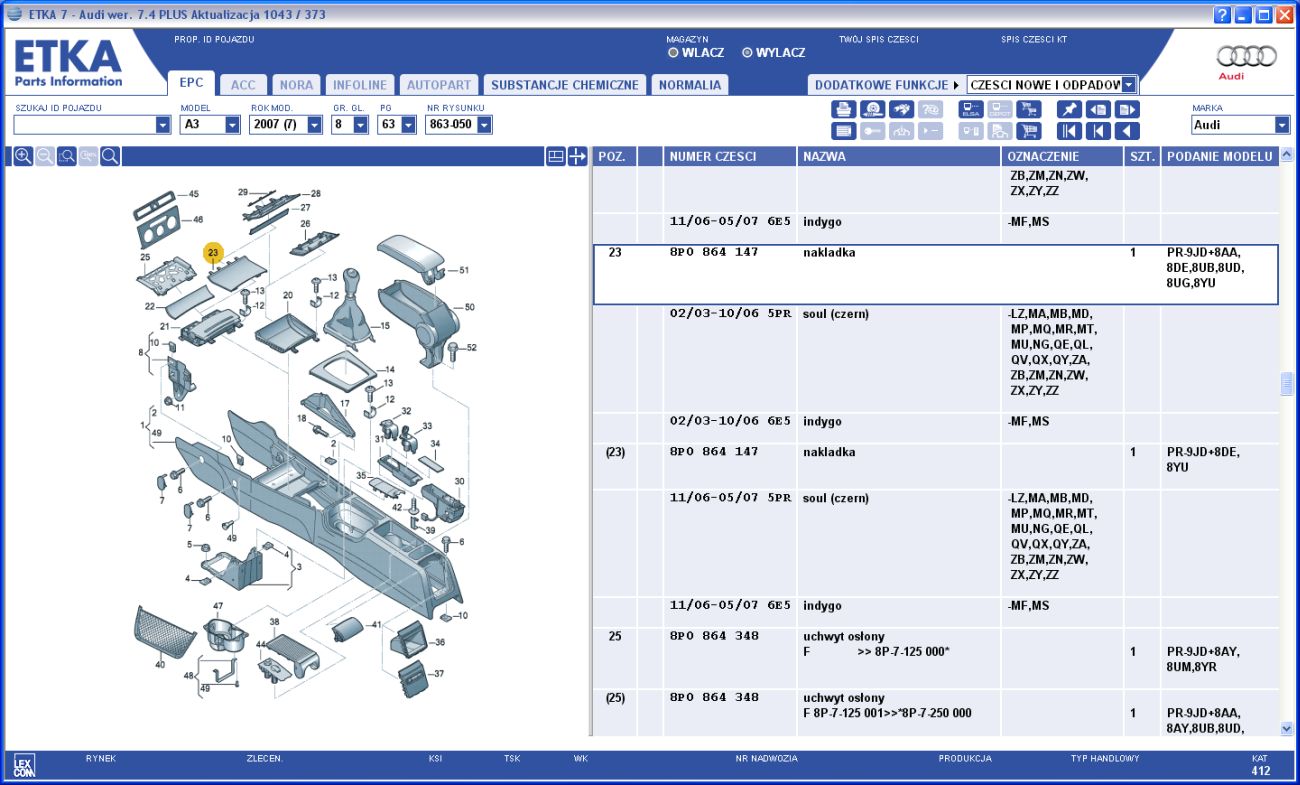Open the GR. GL. dropdown showing 8

coord(361,125)
